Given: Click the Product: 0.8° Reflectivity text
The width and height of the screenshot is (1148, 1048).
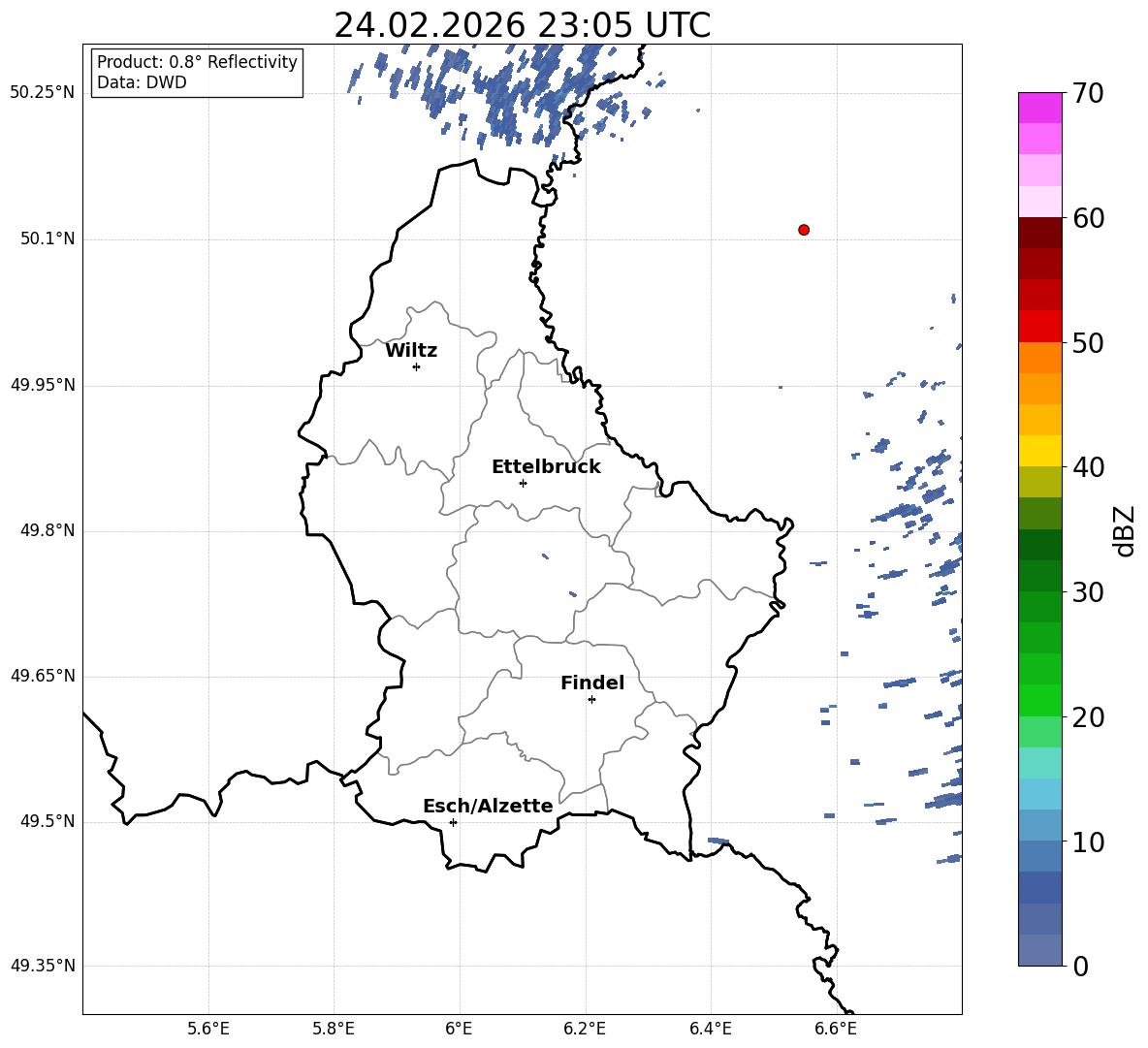Looking at the screenshot, I should (197, 61).
